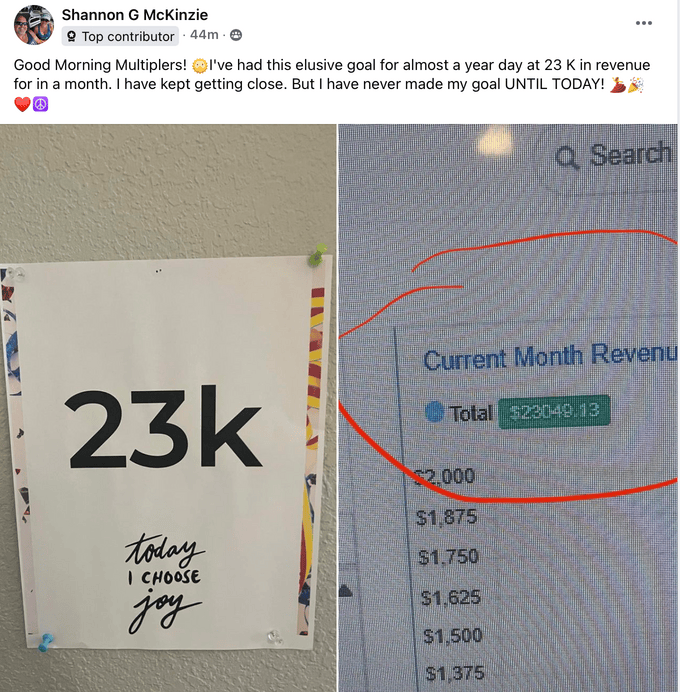Click the Current Month Revenue heading
This screenshot has height=692, width=680.
click(x=550, y=357)
